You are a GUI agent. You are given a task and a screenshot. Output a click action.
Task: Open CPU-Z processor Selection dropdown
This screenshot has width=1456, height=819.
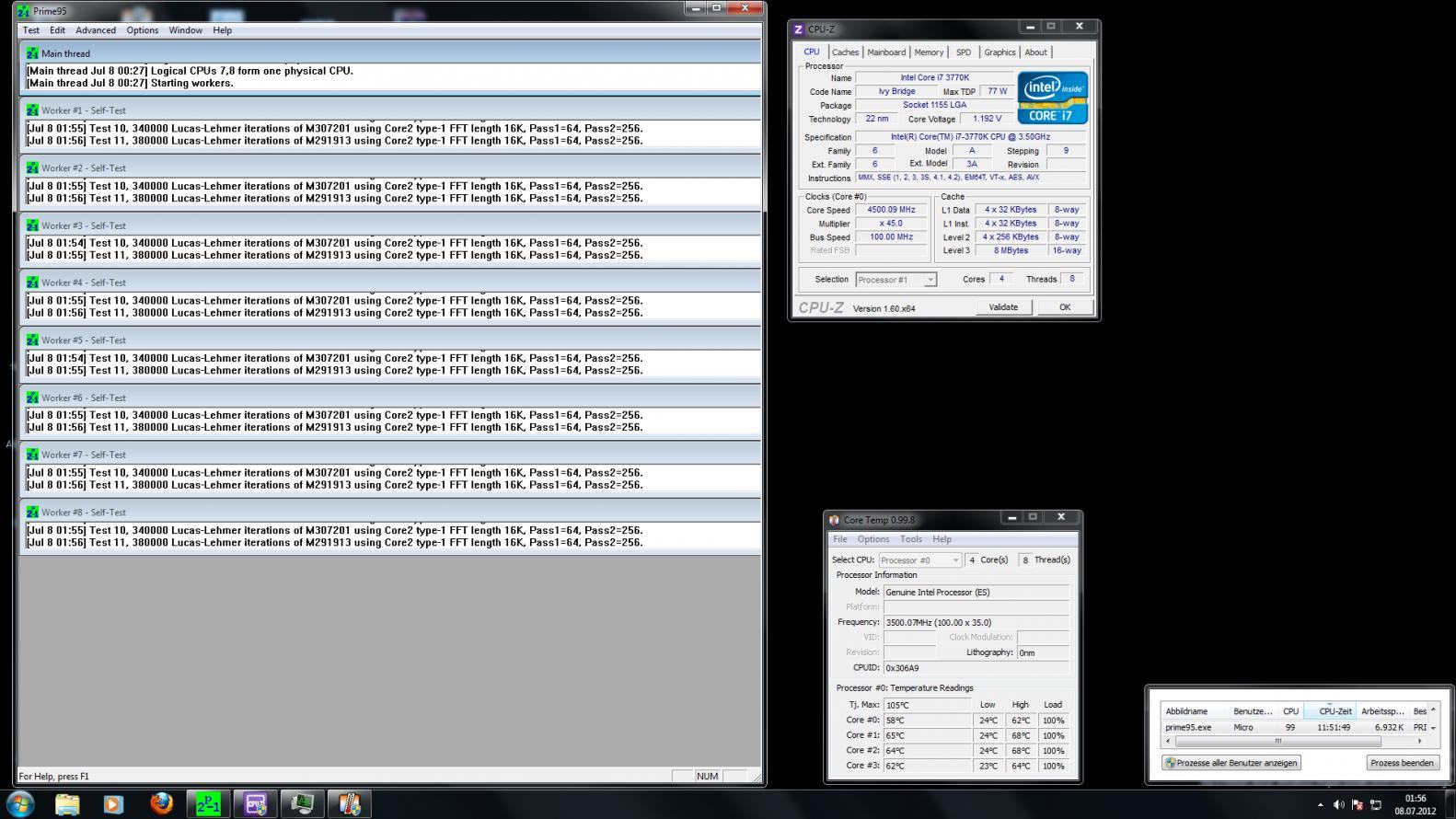(896, 280)
